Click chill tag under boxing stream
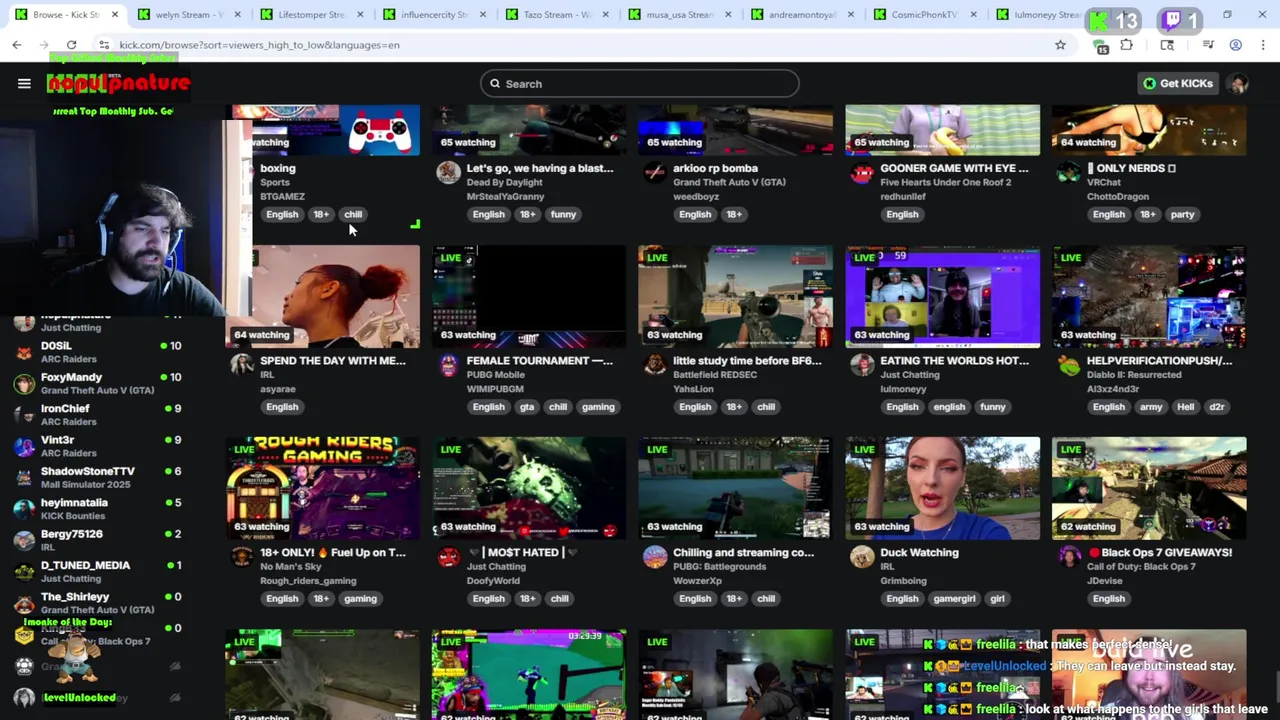The image size is (1280, 720). click(353, 214)
